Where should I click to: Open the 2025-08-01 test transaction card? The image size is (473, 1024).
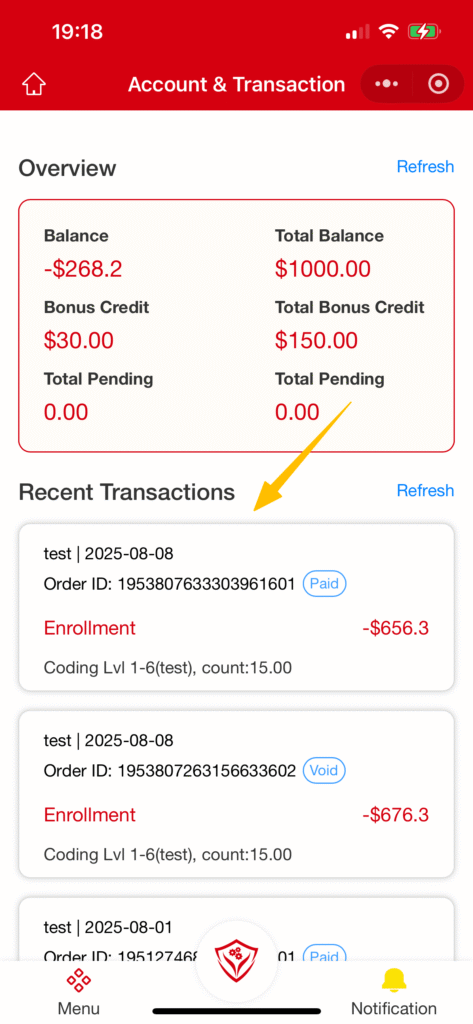236,929
